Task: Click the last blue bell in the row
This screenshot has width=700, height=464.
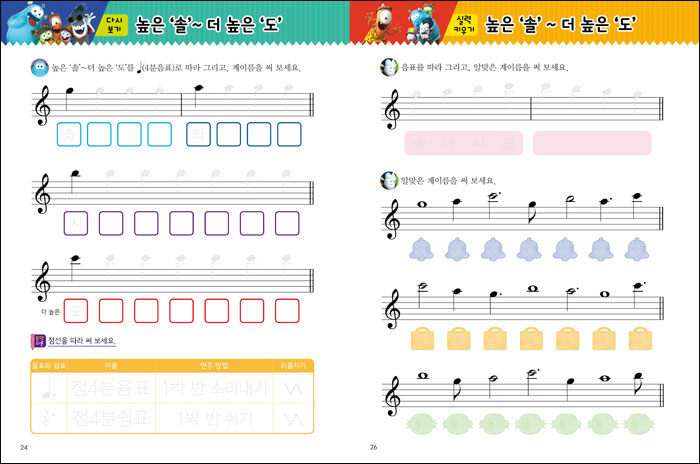Action: pyautogui.click(x=638, y=249)
